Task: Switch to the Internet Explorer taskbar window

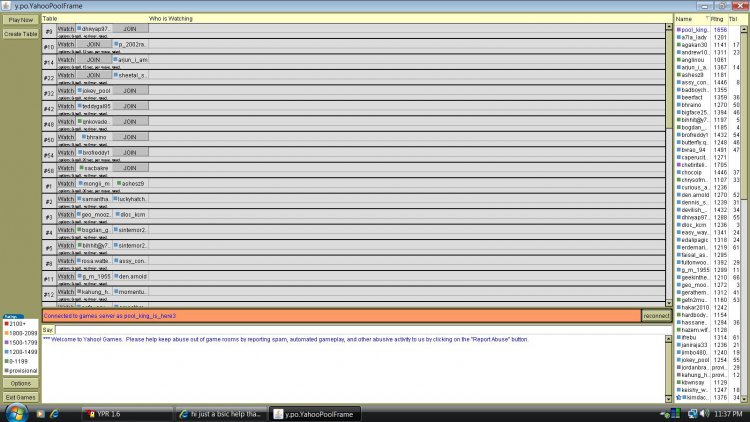Action: click(x=221, y=414)
